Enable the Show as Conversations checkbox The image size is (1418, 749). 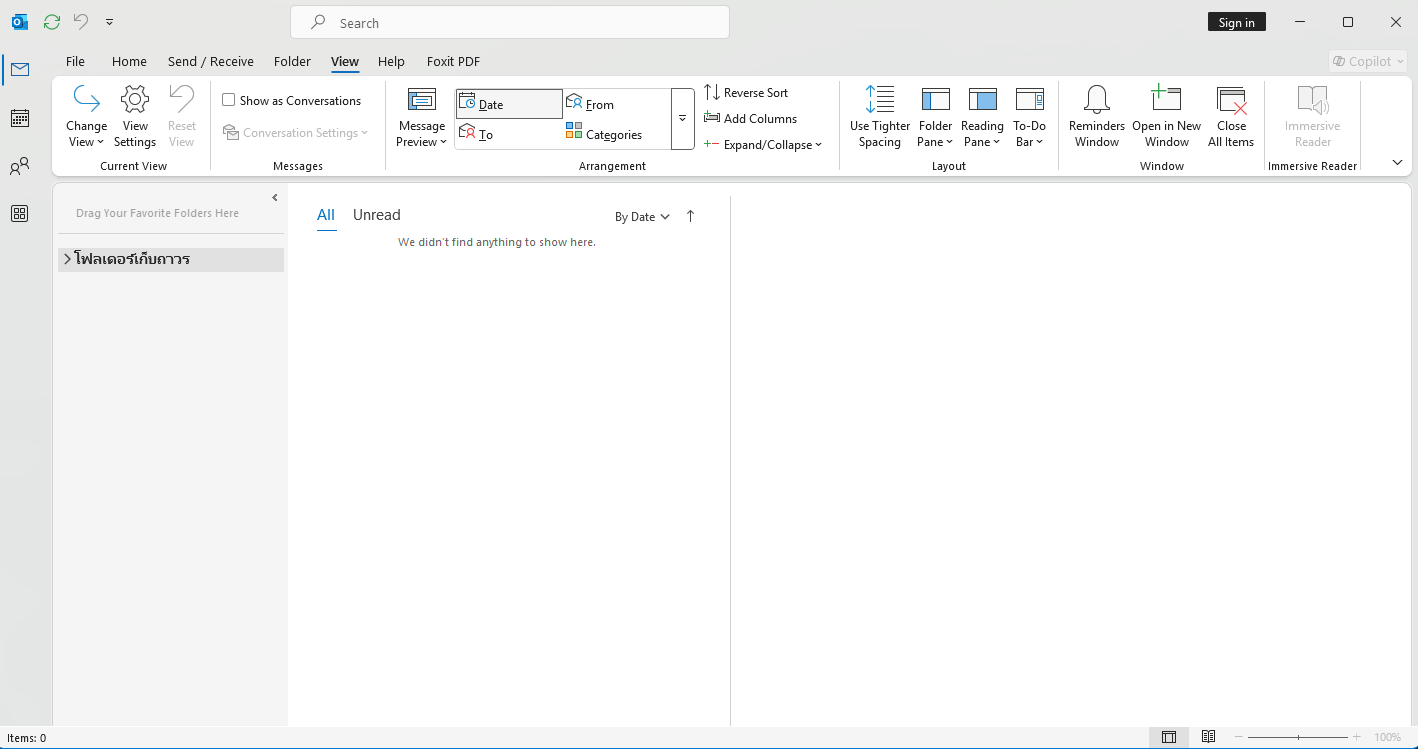[229, 100]
